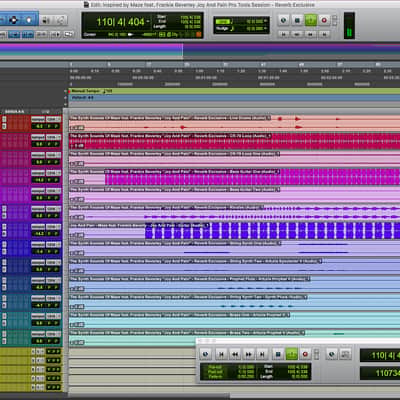Click the main counter 110|4|404 display
The image size is (400, 400).
pyautogui.click(x=120, y=22)
